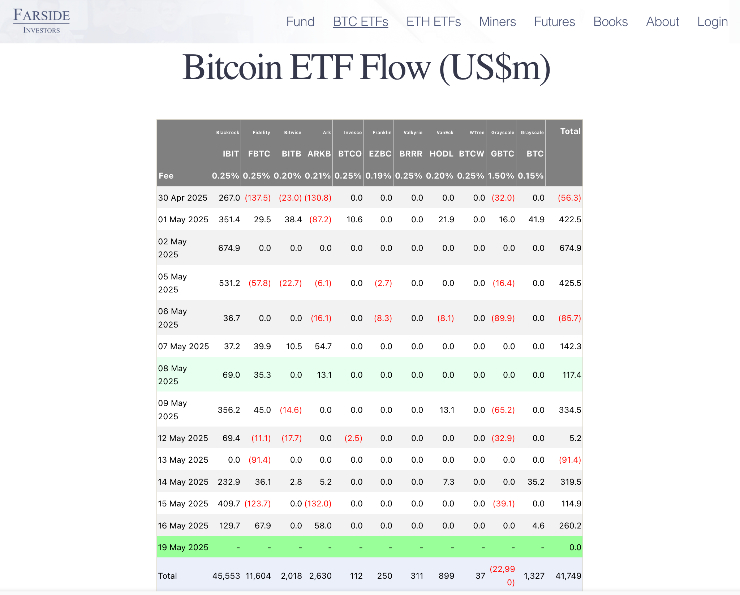
Task: Open the ETH ETFs page
Action: click(433, 22)
